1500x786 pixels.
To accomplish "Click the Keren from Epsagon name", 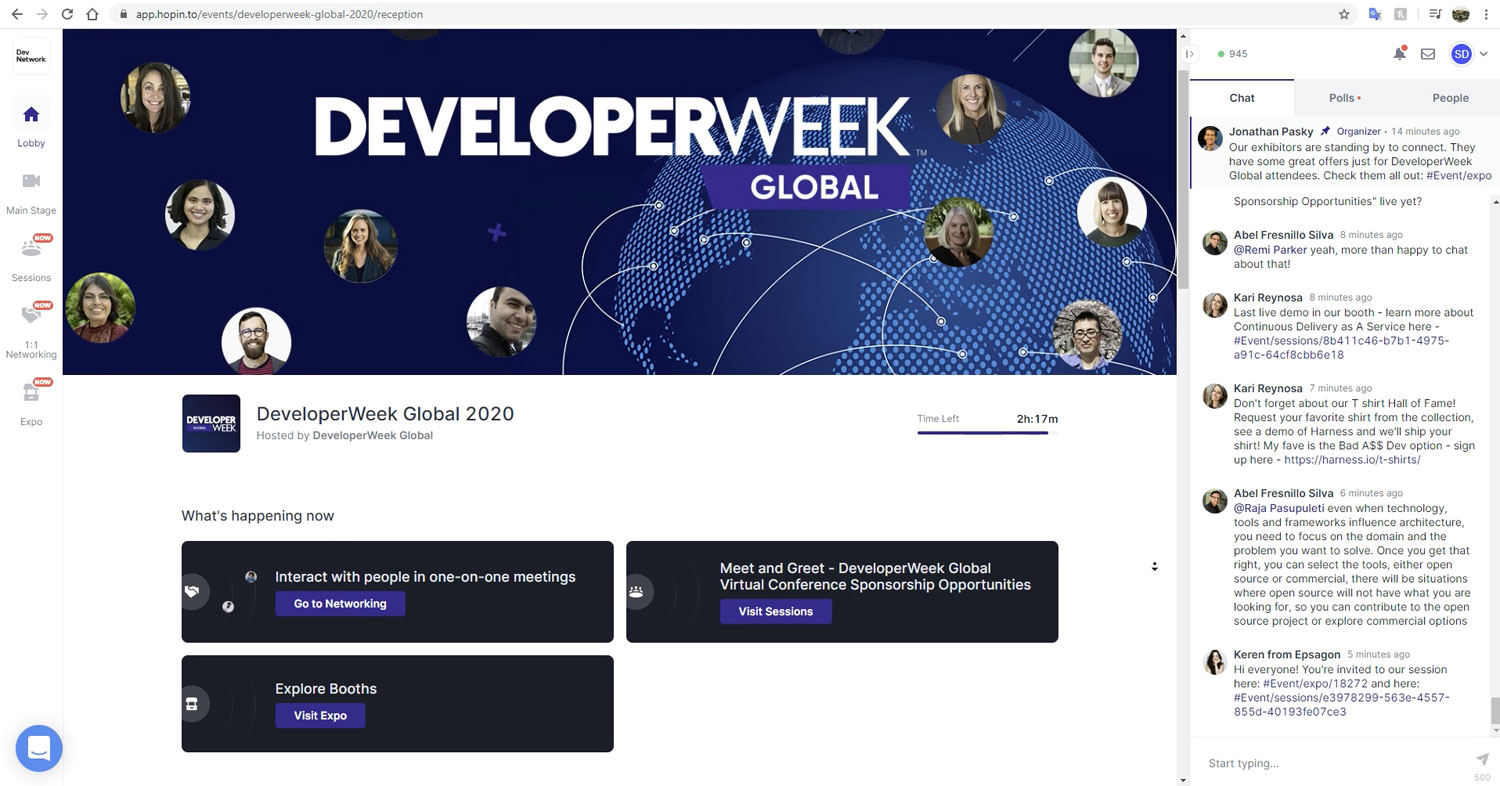I will click(x=1286, y=655).
